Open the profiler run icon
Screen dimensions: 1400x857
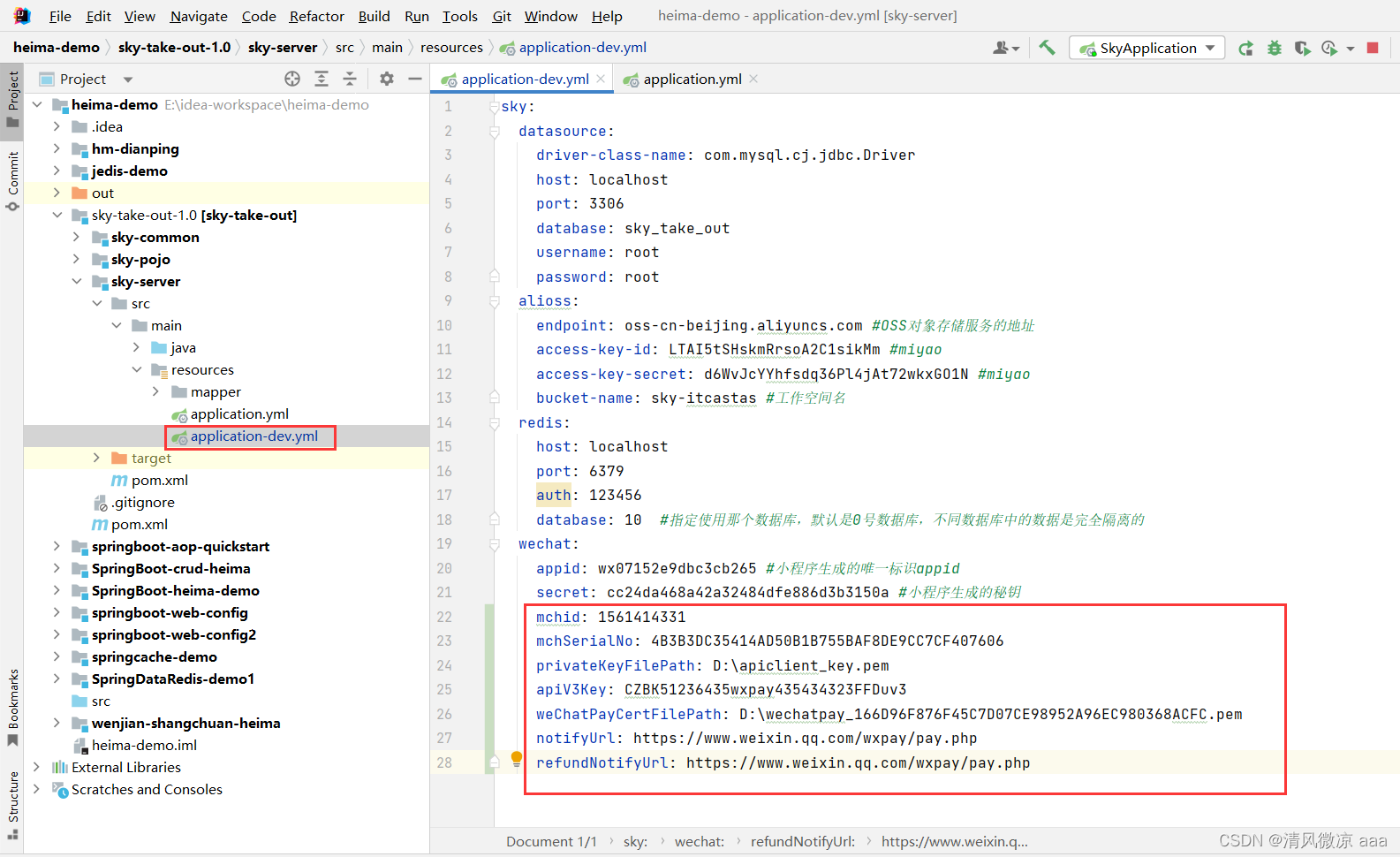coord(1329,48)
